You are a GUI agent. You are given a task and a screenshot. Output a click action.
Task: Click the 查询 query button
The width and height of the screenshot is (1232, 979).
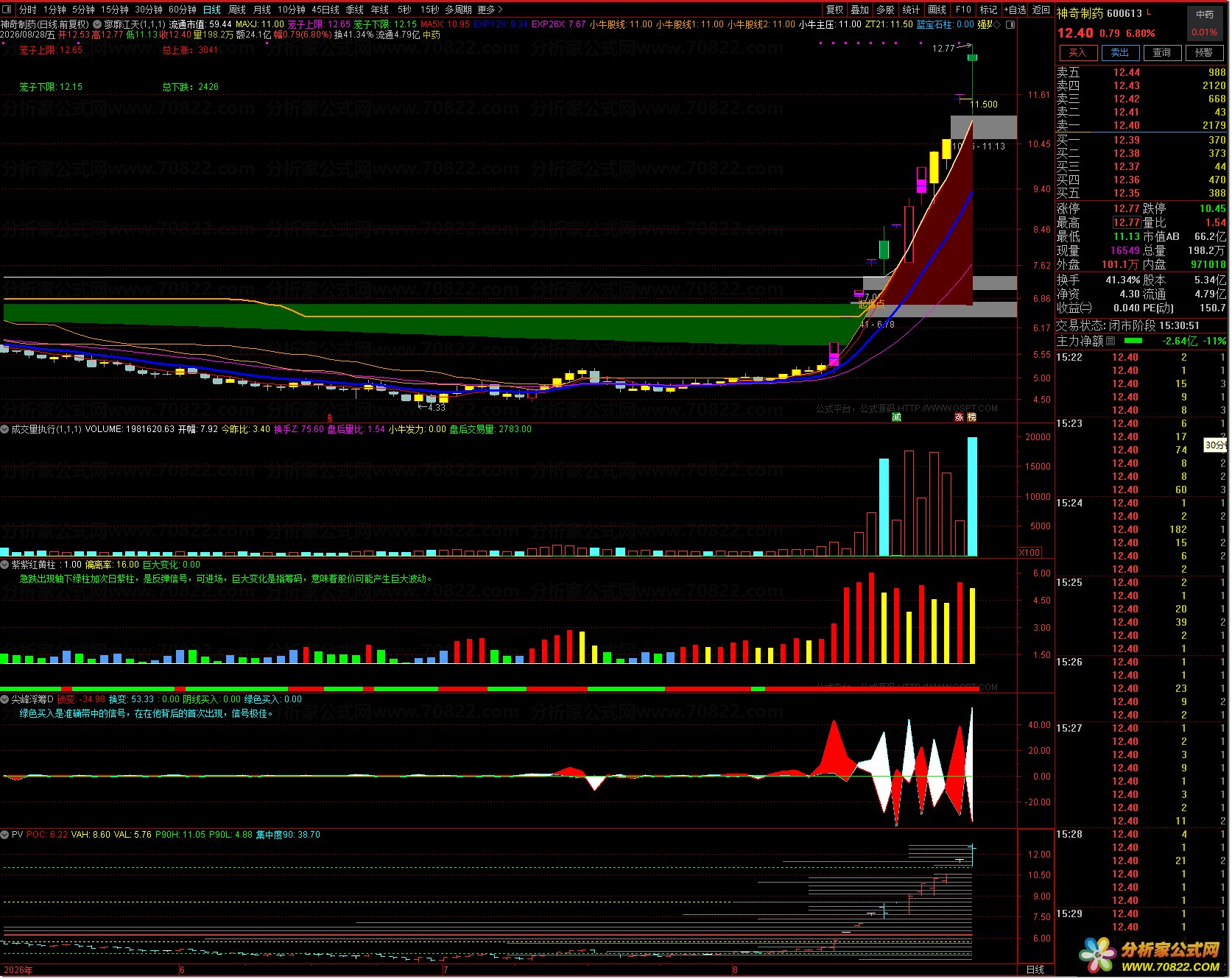point(1162,53)
